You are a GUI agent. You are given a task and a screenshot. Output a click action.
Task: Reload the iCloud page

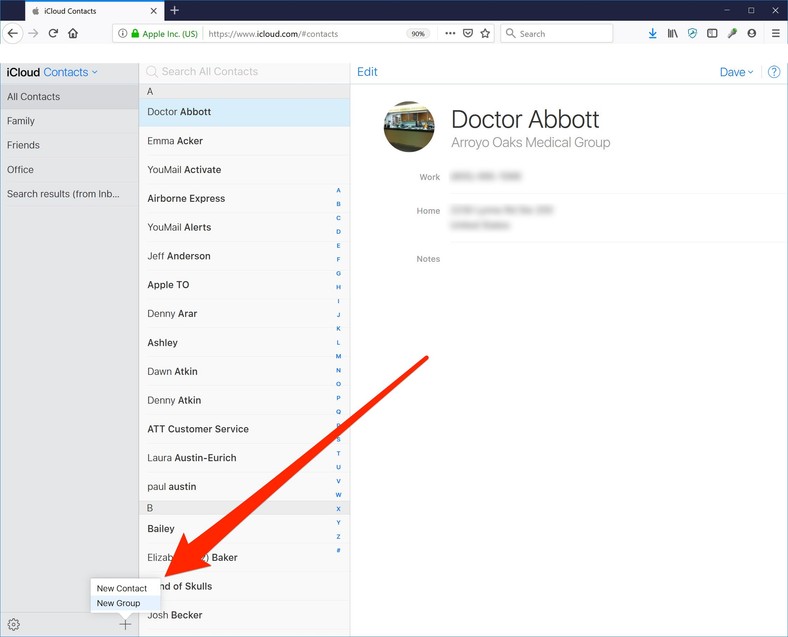tap(53, 34)
